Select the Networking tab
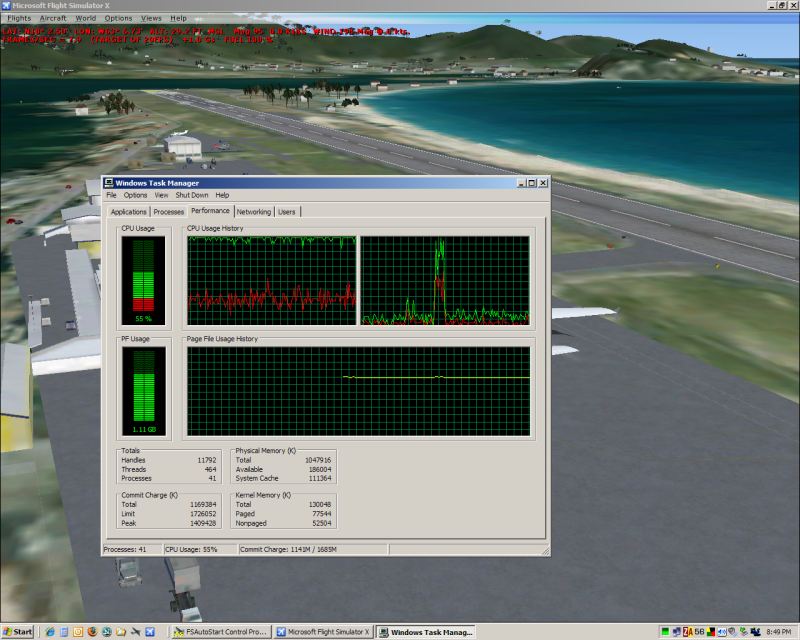This screenshot has height=640, width=800. (x=253, y=212)
